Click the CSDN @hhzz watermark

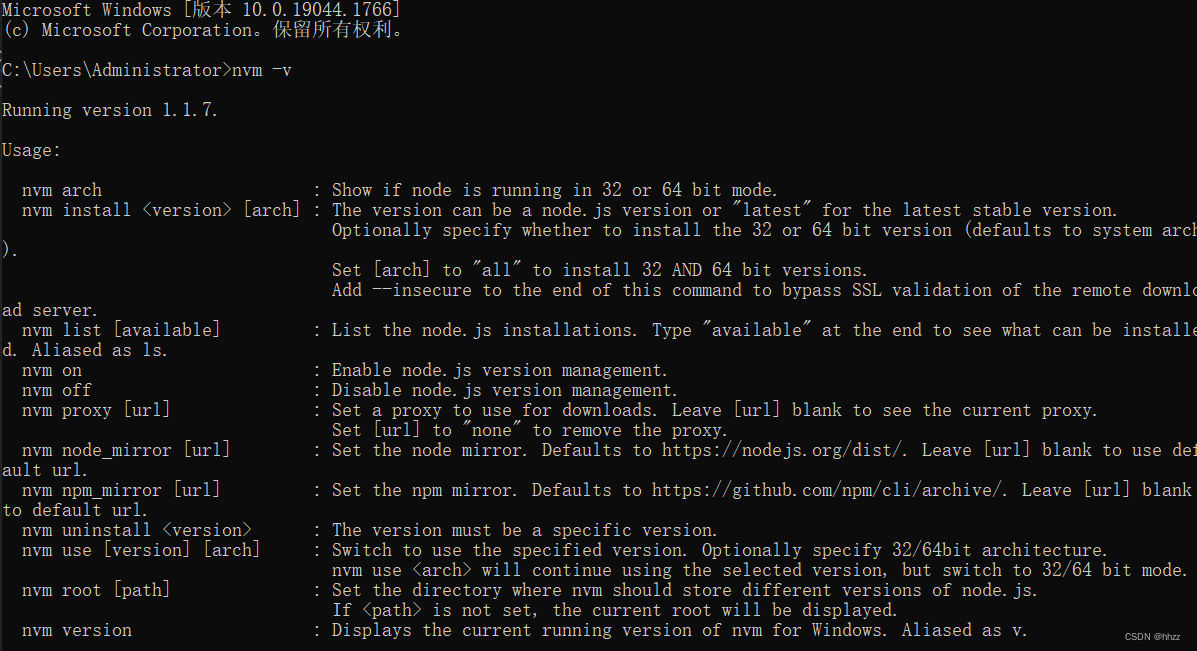(x=1152, y=636)
